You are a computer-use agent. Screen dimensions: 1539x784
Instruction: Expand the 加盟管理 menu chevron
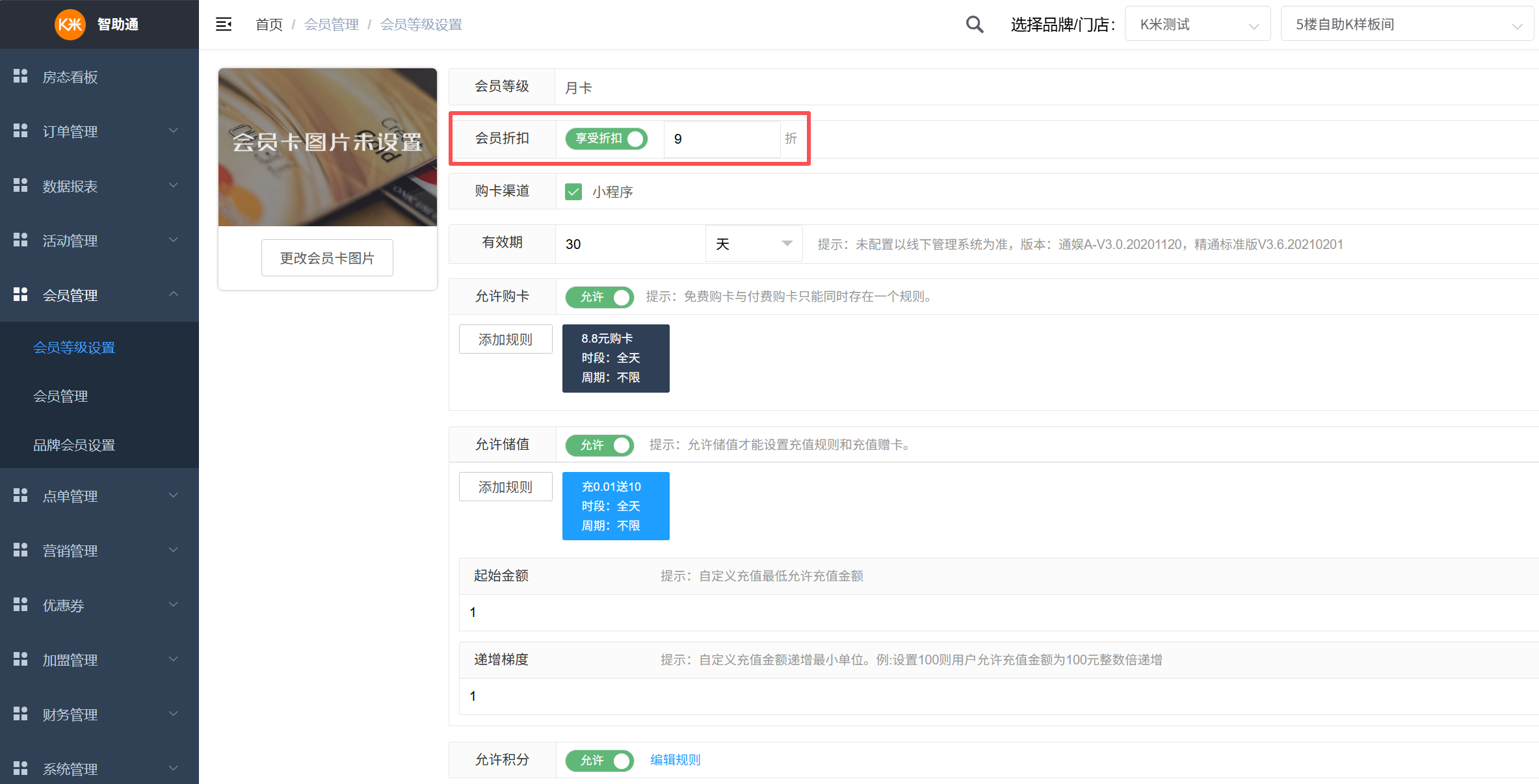[x=174, y=660]
